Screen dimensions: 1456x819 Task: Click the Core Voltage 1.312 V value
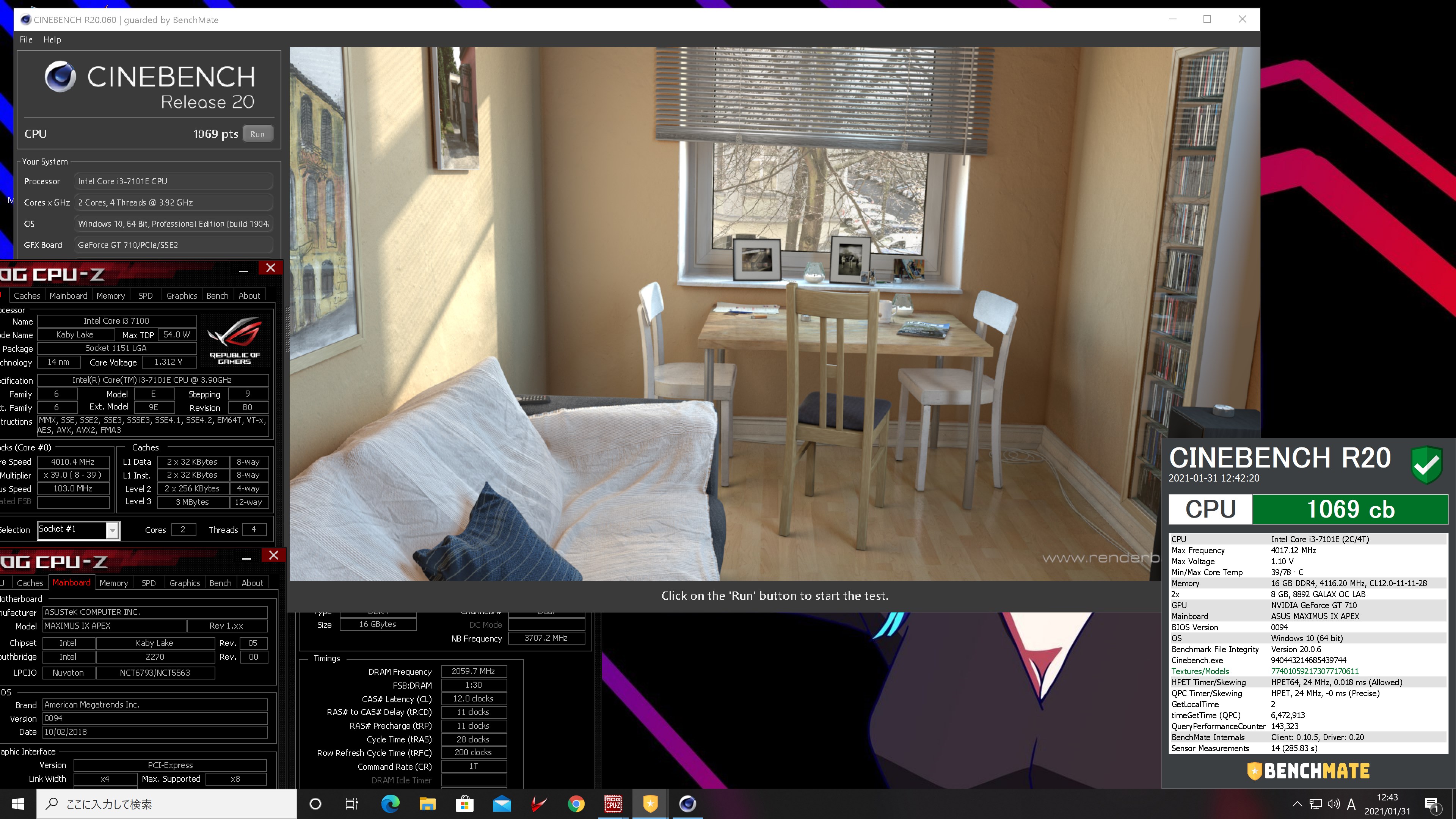pyautogui.click(x=168, y=362)
